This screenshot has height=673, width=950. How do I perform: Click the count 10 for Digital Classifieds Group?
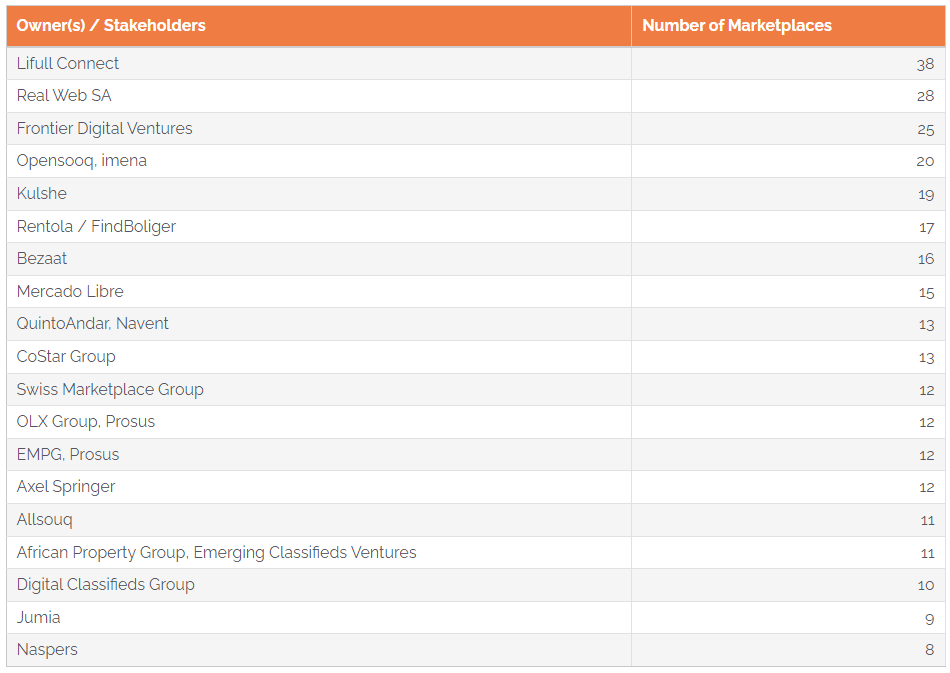click(x=926, y=586)
